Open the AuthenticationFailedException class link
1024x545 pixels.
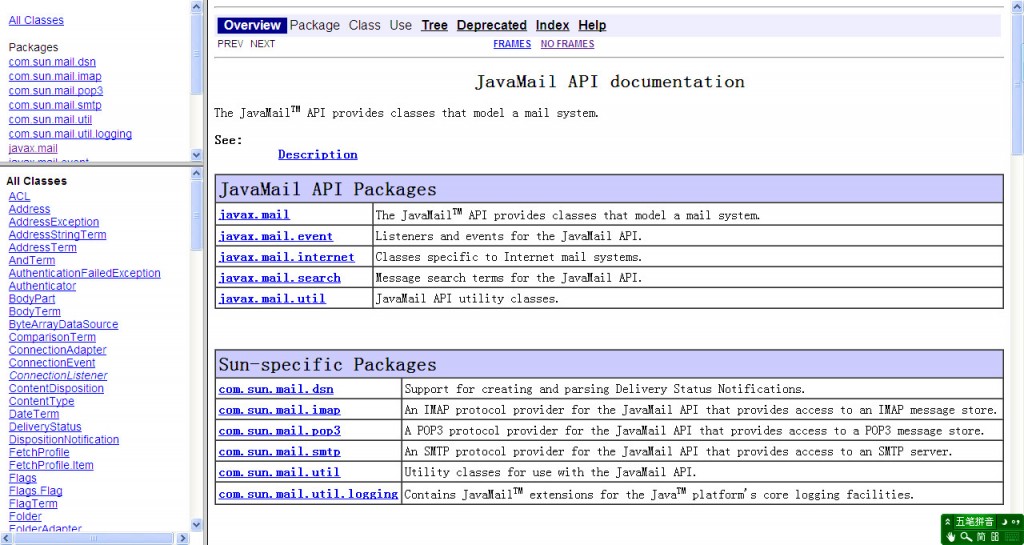[x=84, y=273]
